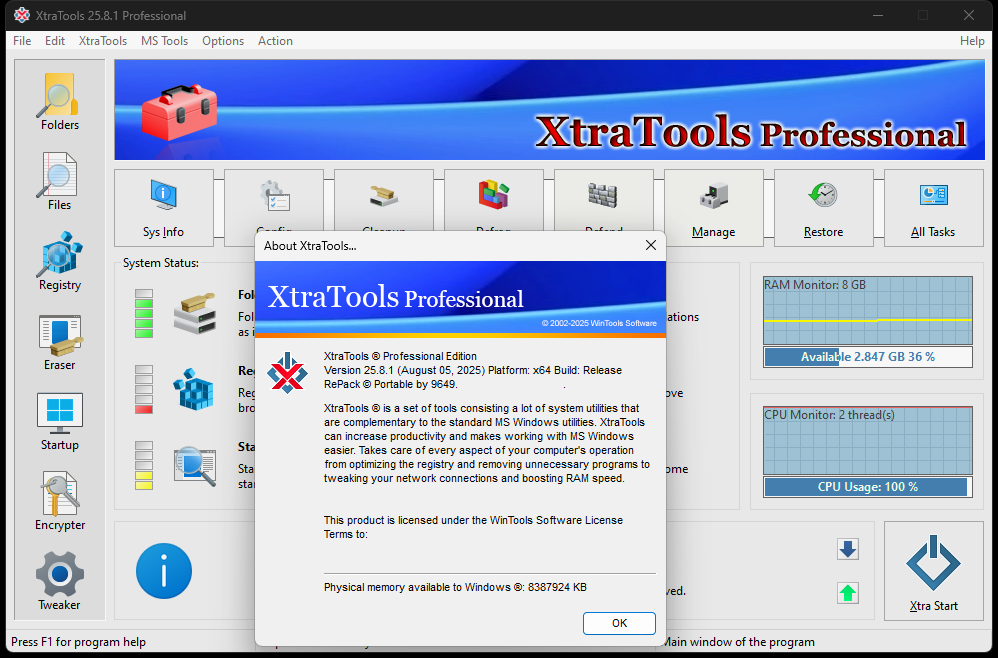The height and width of the screenshot is (658, 998).
Task: Click the green folders status level meter
Action: pyautogui.click(x=144, y=313)
